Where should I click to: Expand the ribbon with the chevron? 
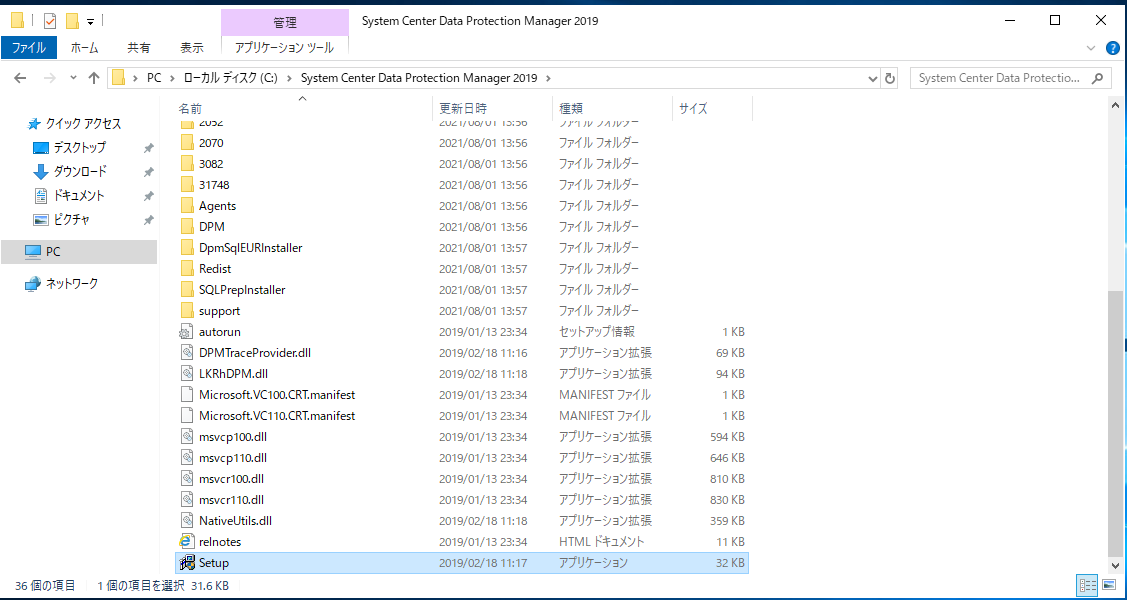pos(1091,48)
